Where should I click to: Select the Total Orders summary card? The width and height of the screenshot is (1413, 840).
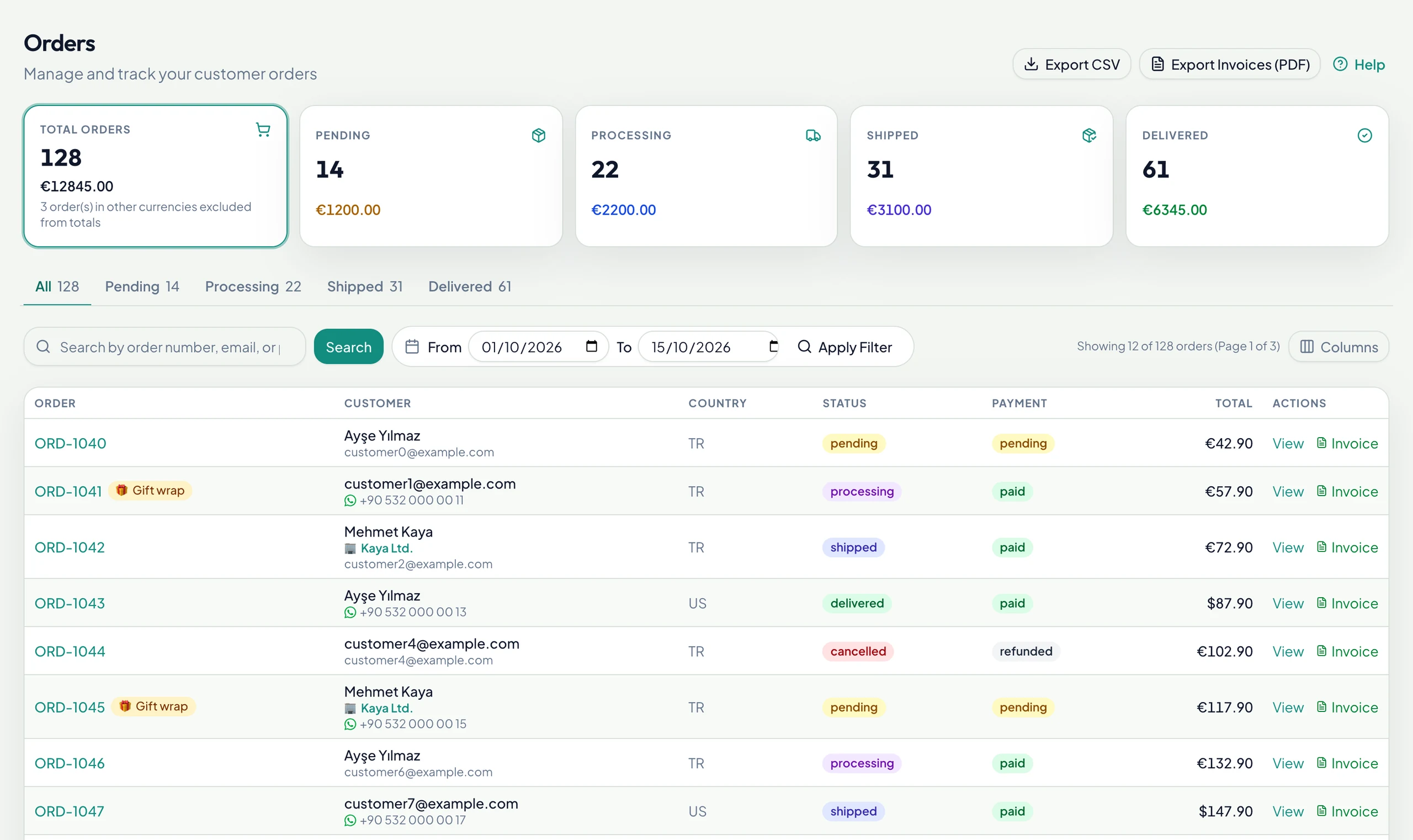[156, 176]
